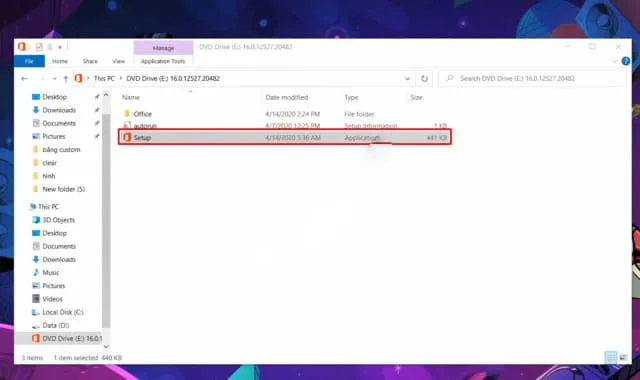Sort files by the Type column

(x=351, y=97)
